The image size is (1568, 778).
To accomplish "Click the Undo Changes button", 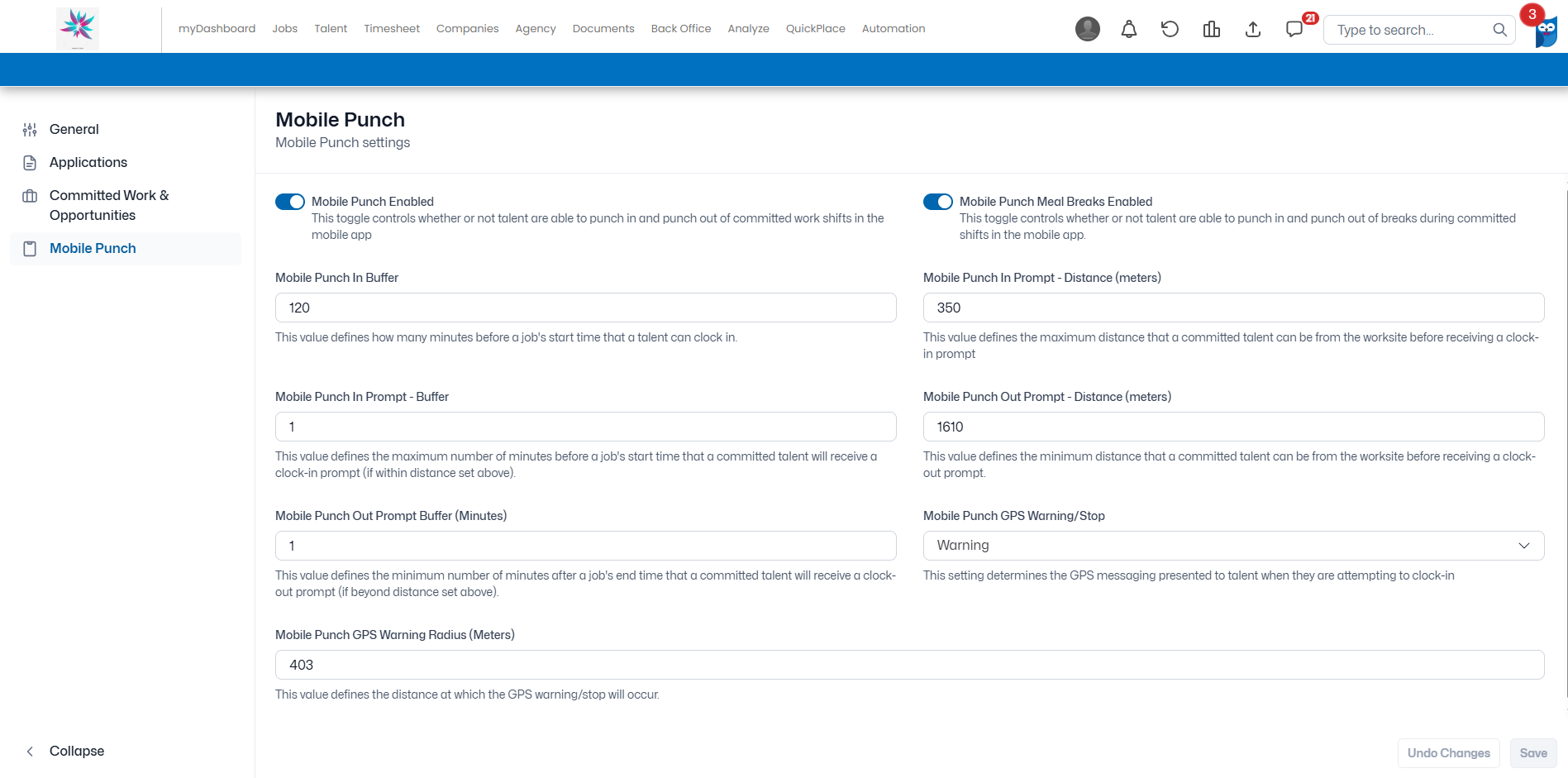I will [x=1448, y=753].
